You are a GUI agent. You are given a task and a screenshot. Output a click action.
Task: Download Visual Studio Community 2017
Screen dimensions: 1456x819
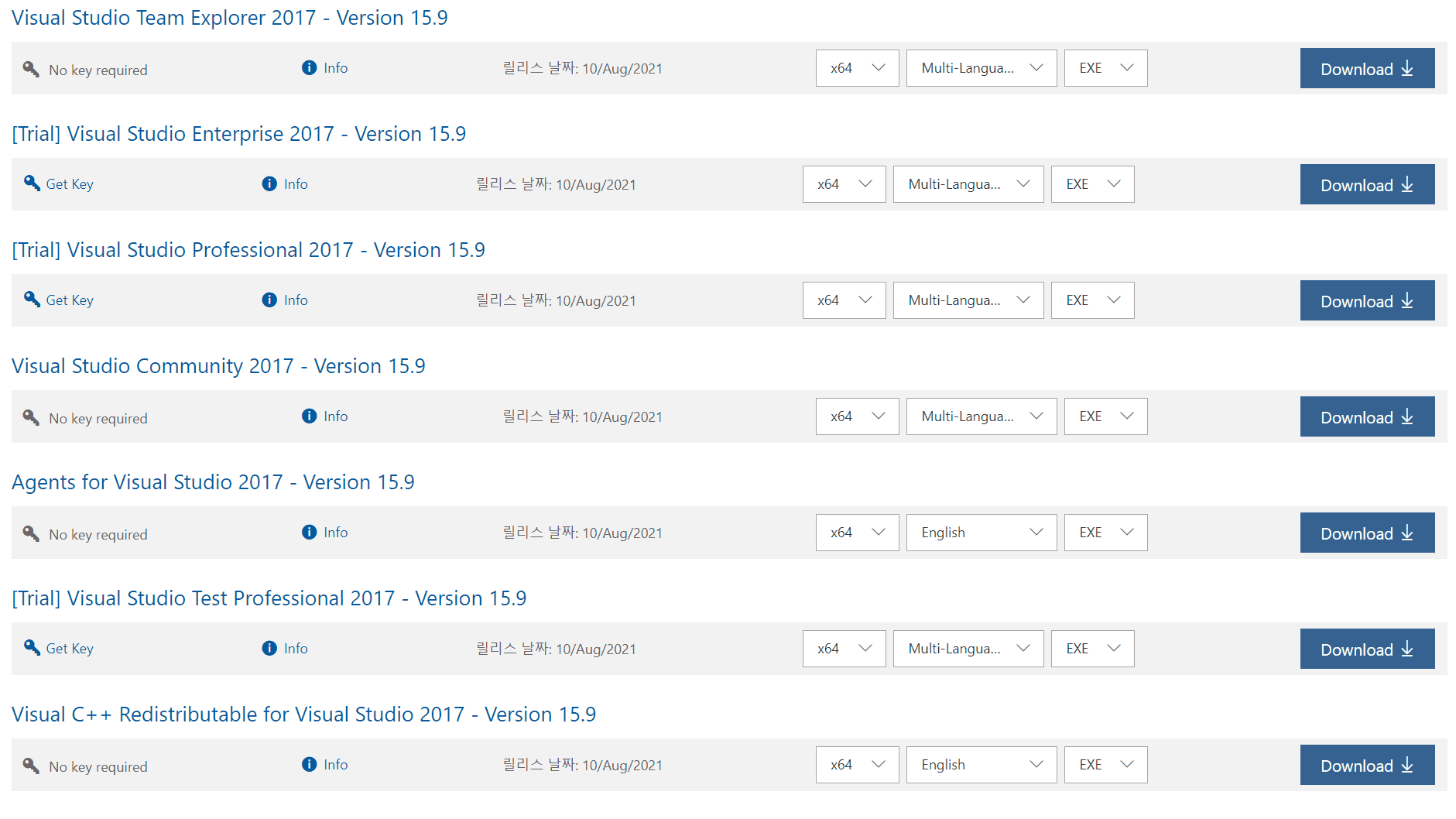[1367, 416]
